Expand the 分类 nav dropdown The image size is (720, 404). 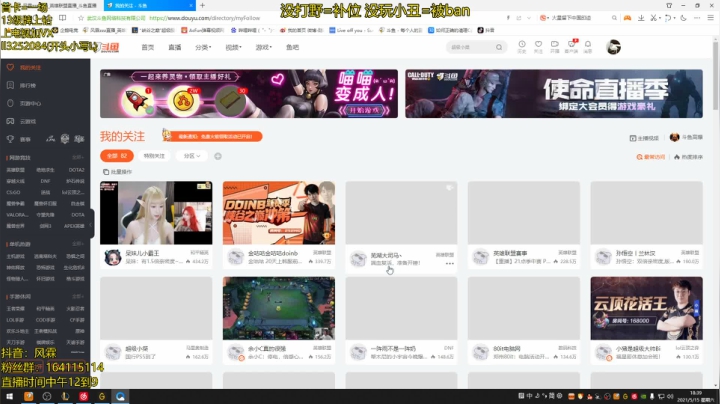[203, 47]
